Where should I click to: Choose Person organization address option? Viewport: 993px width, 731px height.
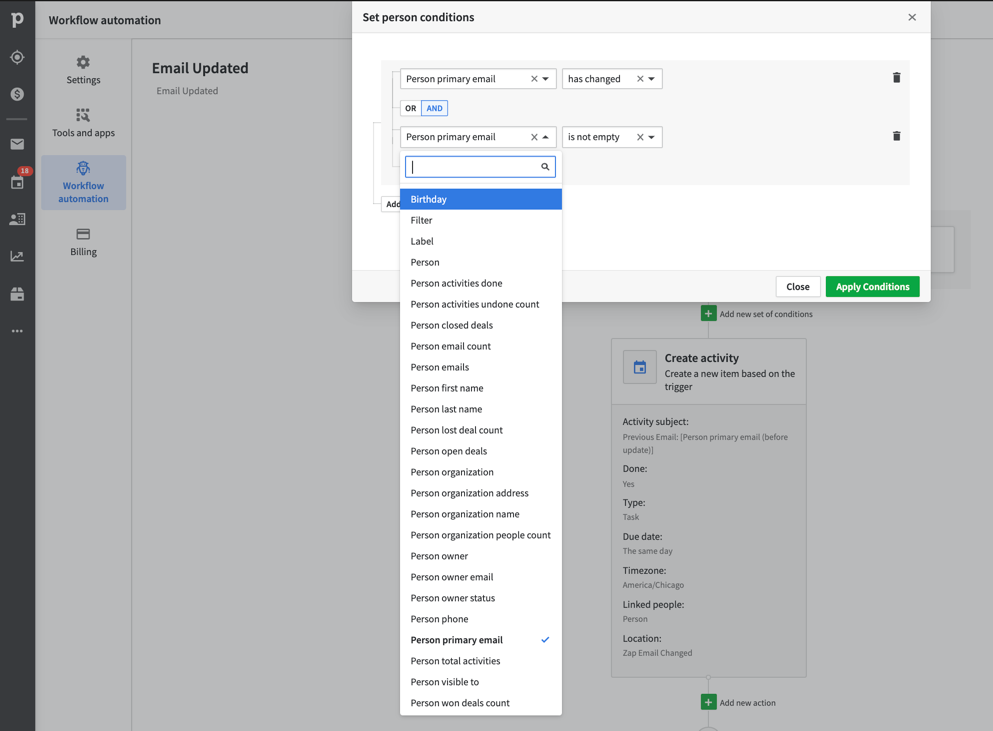(481, 492)
